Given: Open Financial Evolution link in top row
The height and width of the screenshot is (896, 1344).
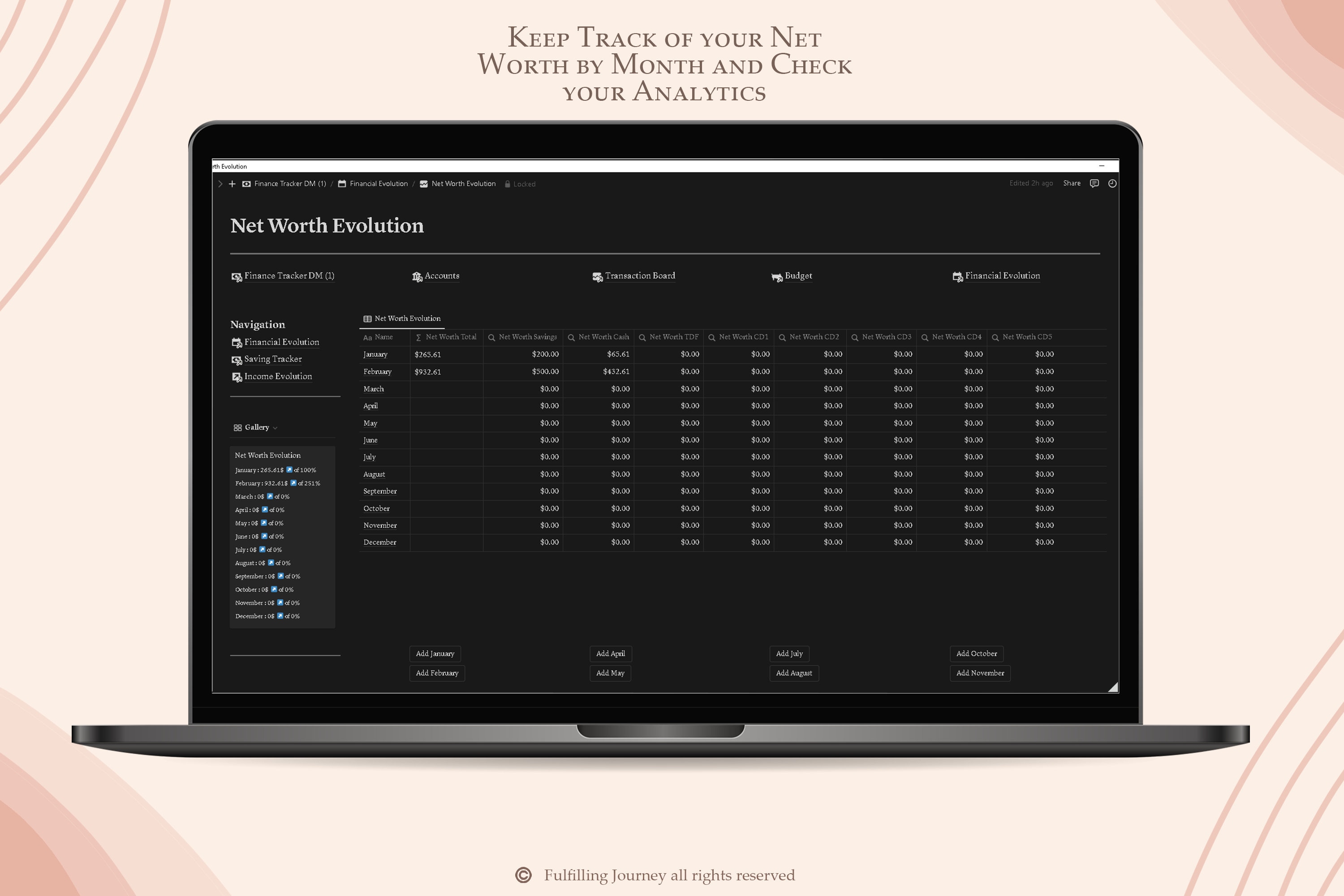Looking at the screenshot, I should pyautogui.click(x=996, y=276).
